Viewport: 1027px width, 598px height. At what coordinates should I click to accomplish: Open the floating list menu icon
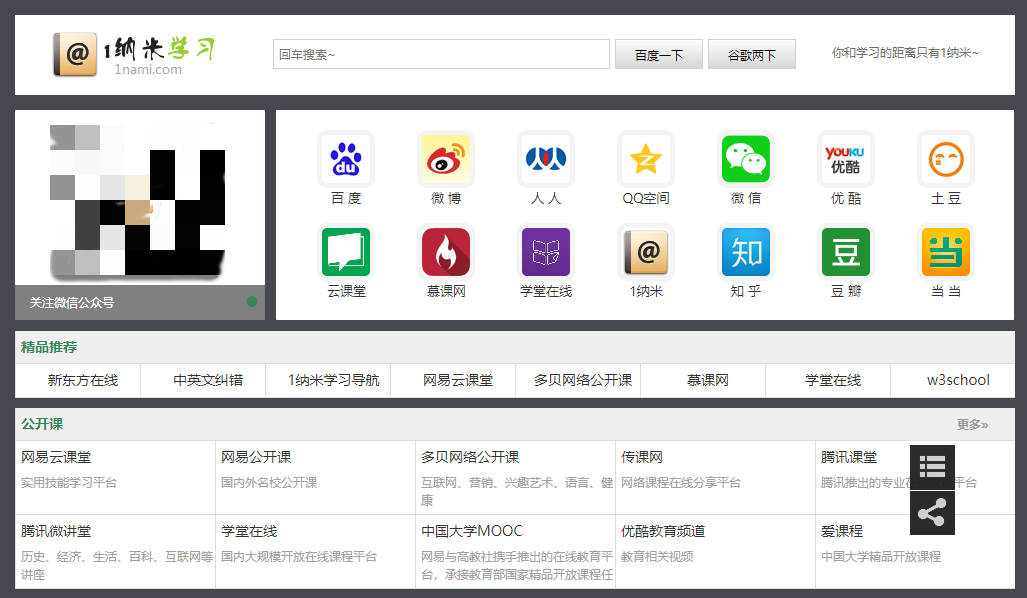pyautogui.click(x=932, y=467)
